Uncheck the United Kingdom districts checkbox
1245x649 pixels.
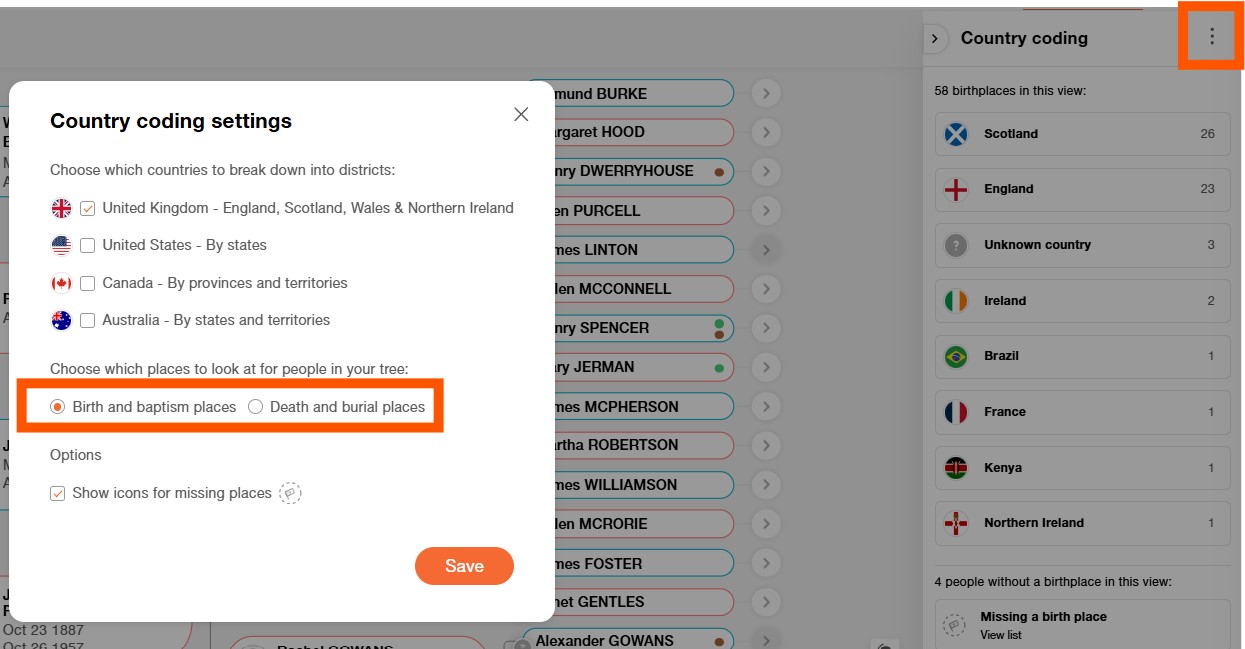pyautogui.click(x=88, y=208)
